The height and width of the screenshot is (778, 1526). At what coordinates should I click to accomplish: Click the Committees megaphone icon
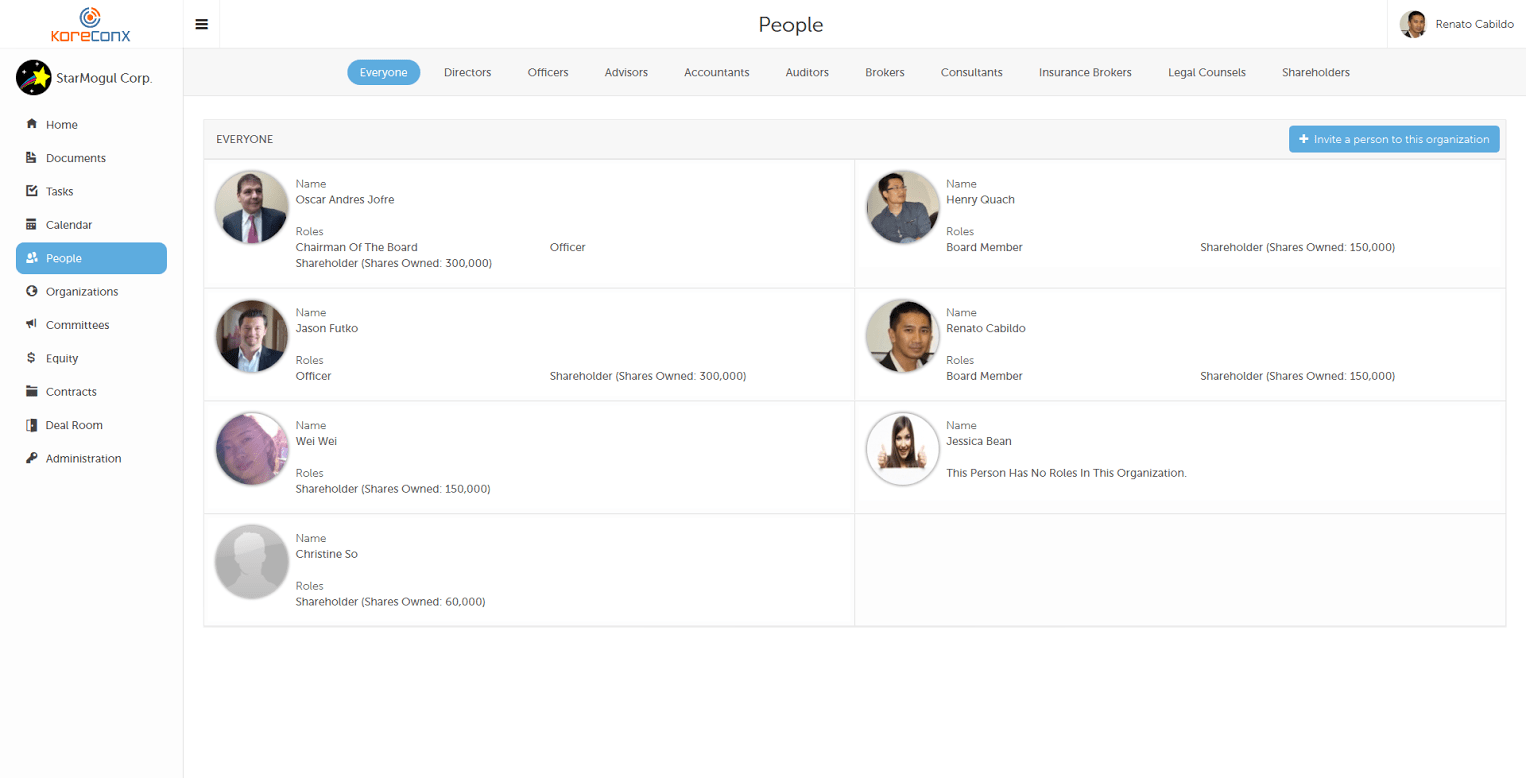point(32,325)
